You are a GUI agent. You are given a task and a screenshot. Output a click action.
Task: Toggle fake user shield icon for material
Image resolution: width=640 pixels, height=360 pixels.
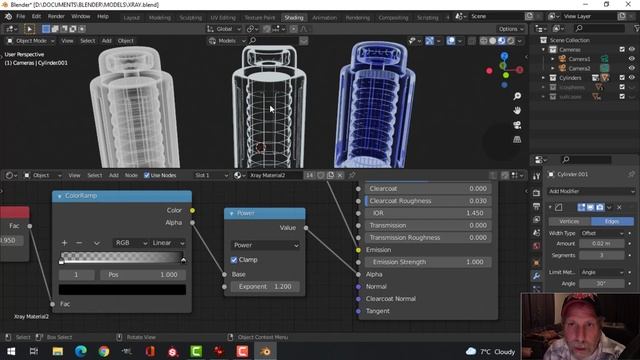click(321, 175)
